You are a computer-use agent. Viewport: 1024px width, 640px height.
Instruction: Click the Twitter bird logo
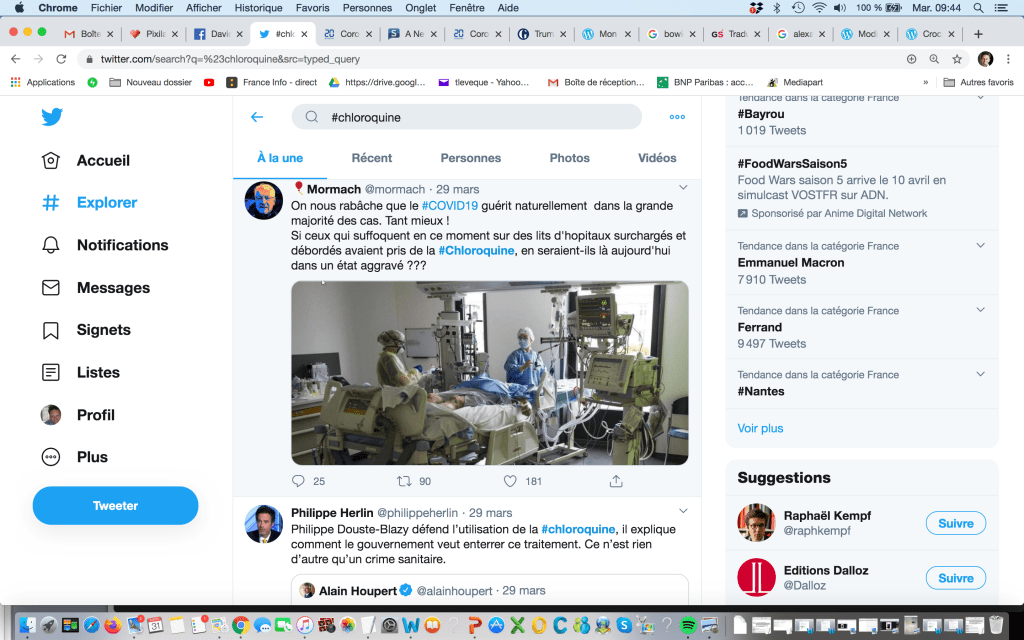52,117
